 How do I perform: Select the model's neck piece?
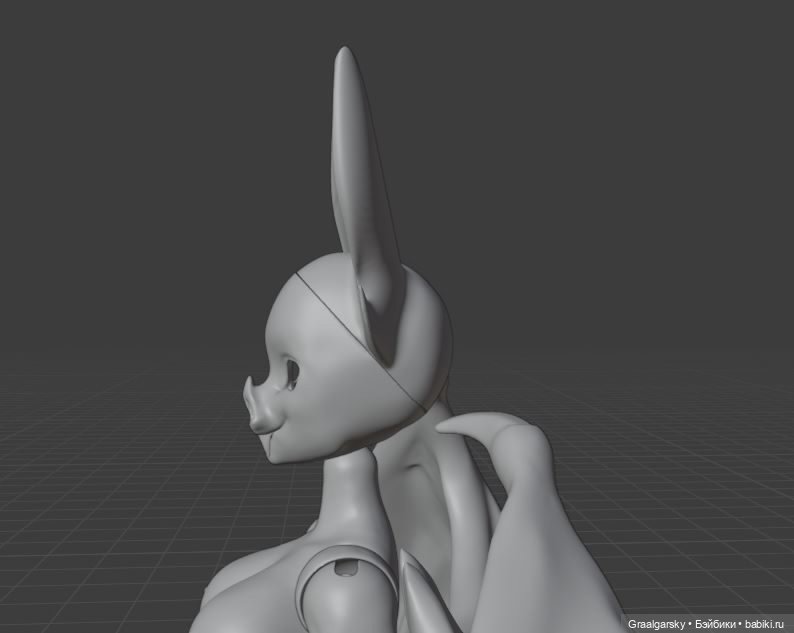click(x=350, y=494)
